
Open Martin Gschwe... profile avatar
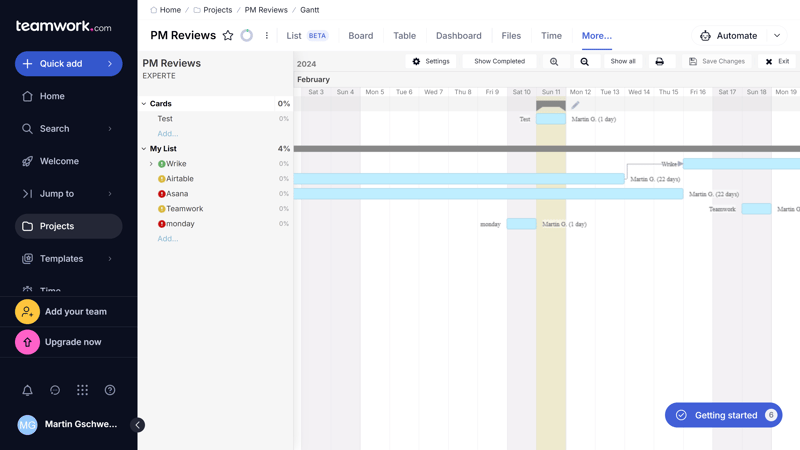pyautogui.click(x=28, y=424)
